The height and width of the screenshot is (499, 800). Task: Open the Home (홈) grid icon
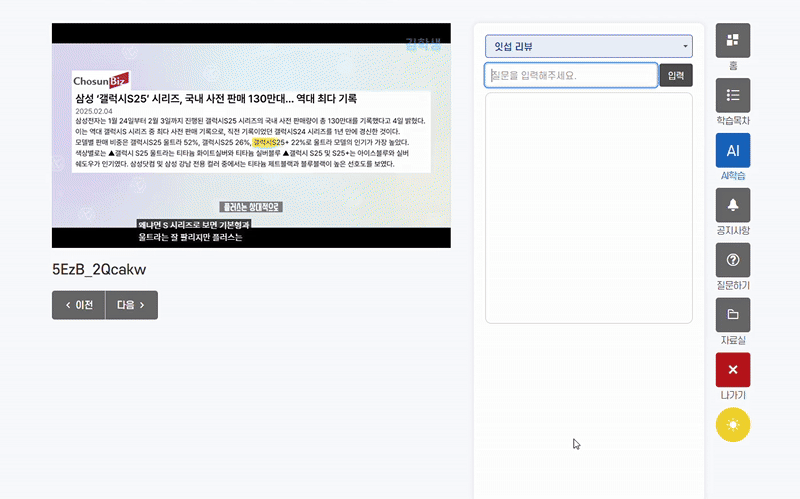(733, 40)
